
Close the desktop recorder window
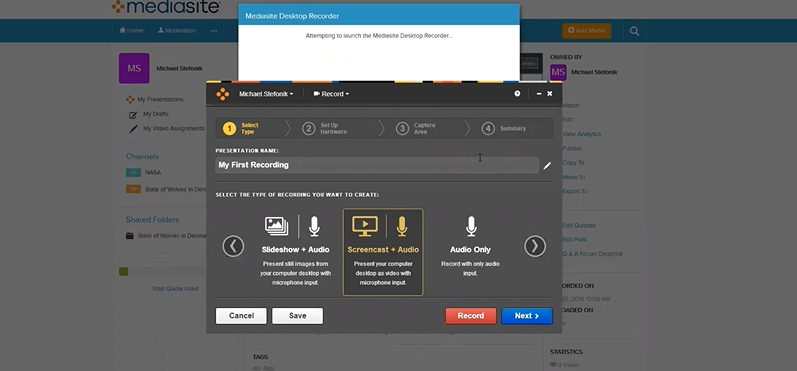(549, 94)
